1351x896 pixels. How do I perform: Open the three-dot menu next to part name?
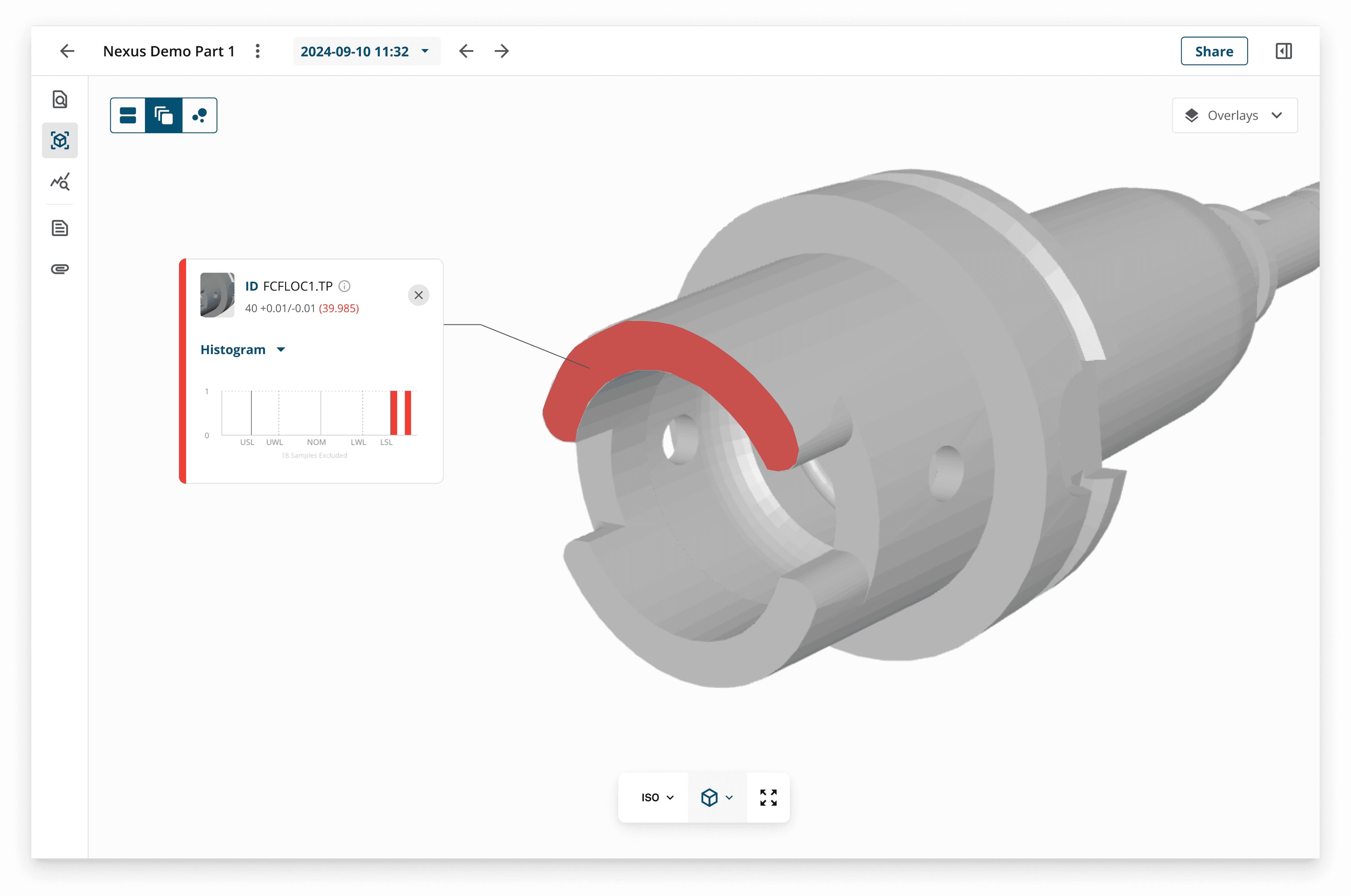pyautogui.click(x=258, y=51)
